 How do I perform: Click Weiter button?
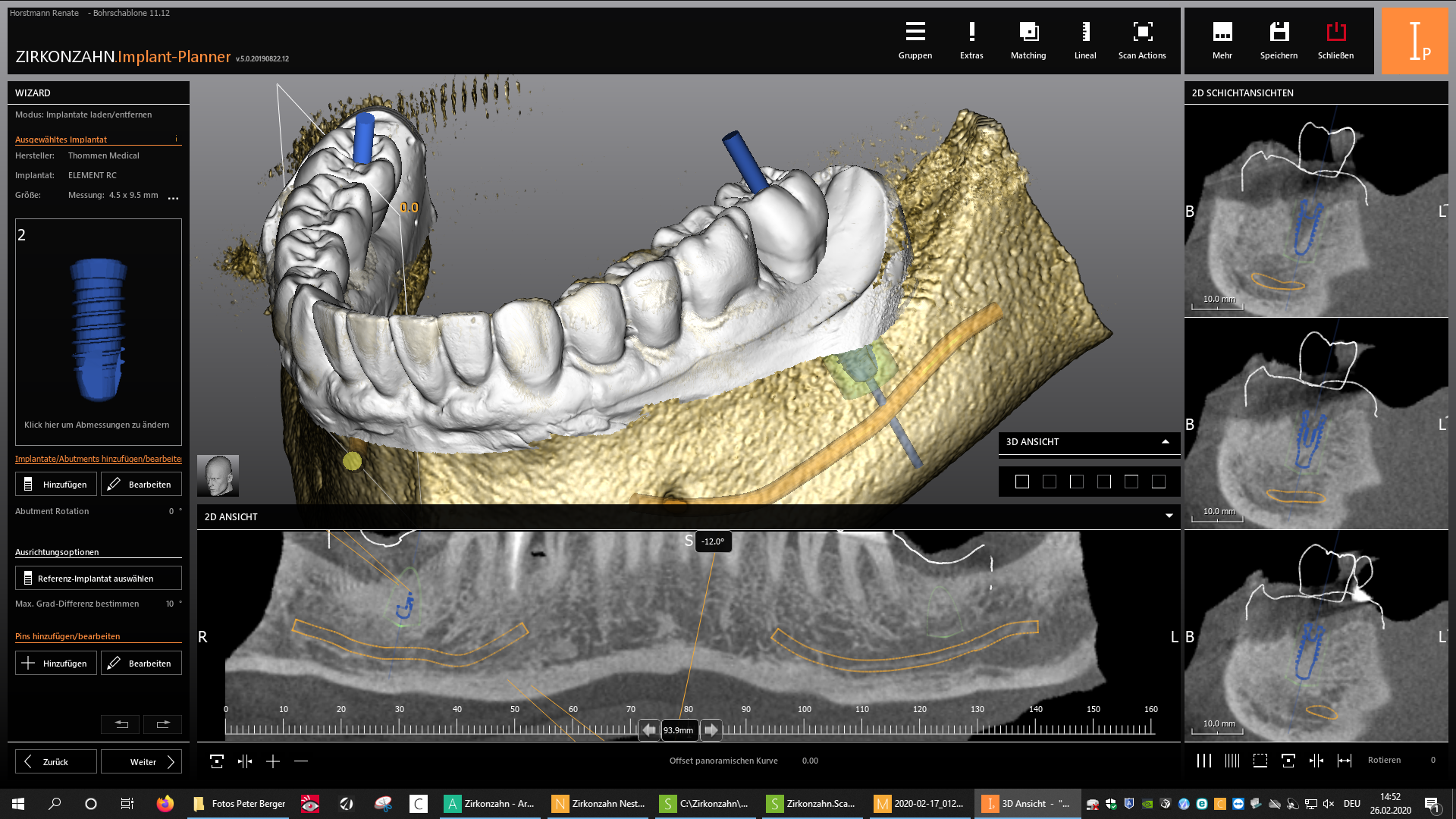142,761
